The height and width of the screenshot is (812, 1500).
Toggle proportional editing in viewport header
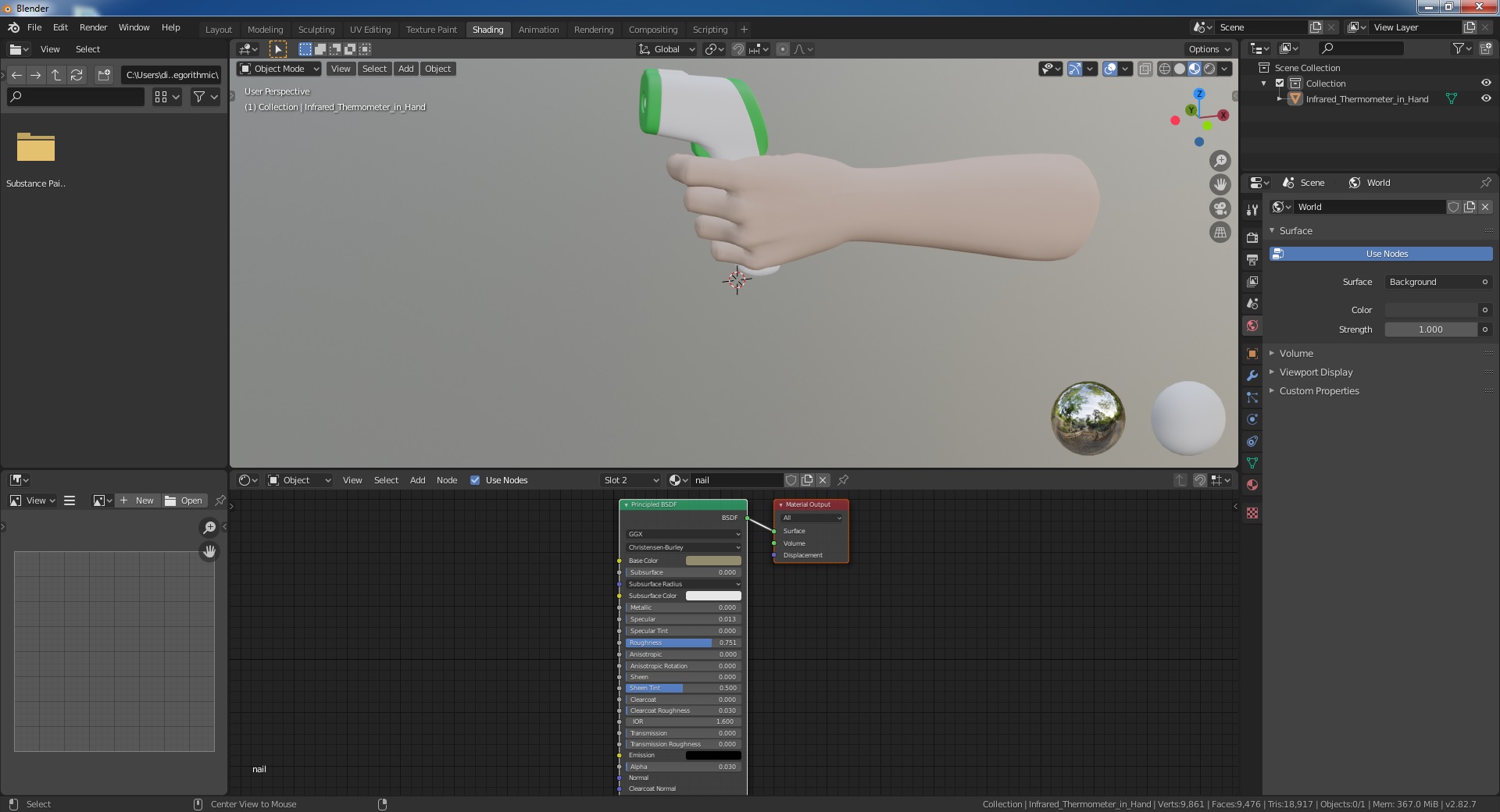pos(783,49)
